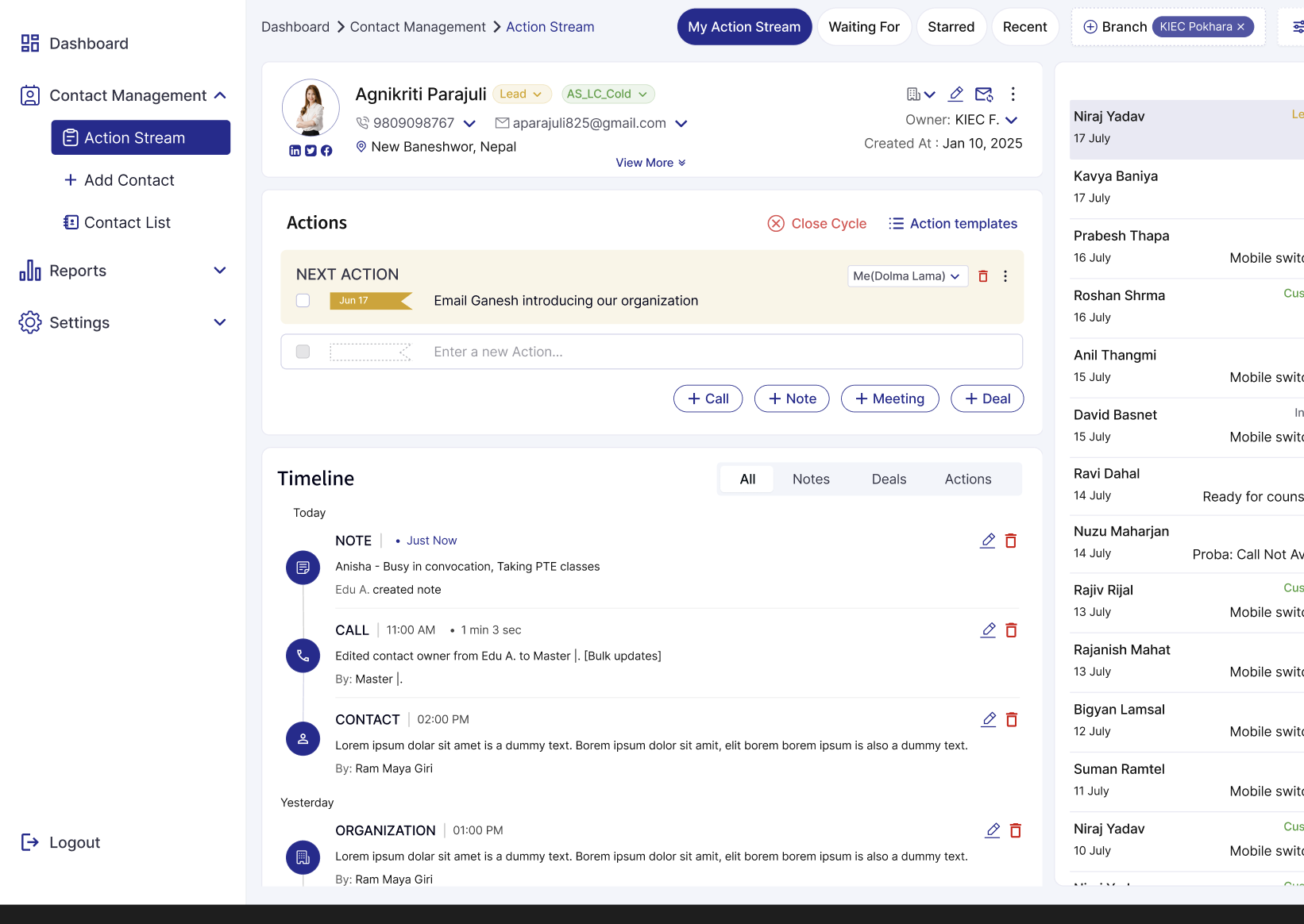Add a Deal
This screenshot has width=1304, height=924.
(987, 398)
